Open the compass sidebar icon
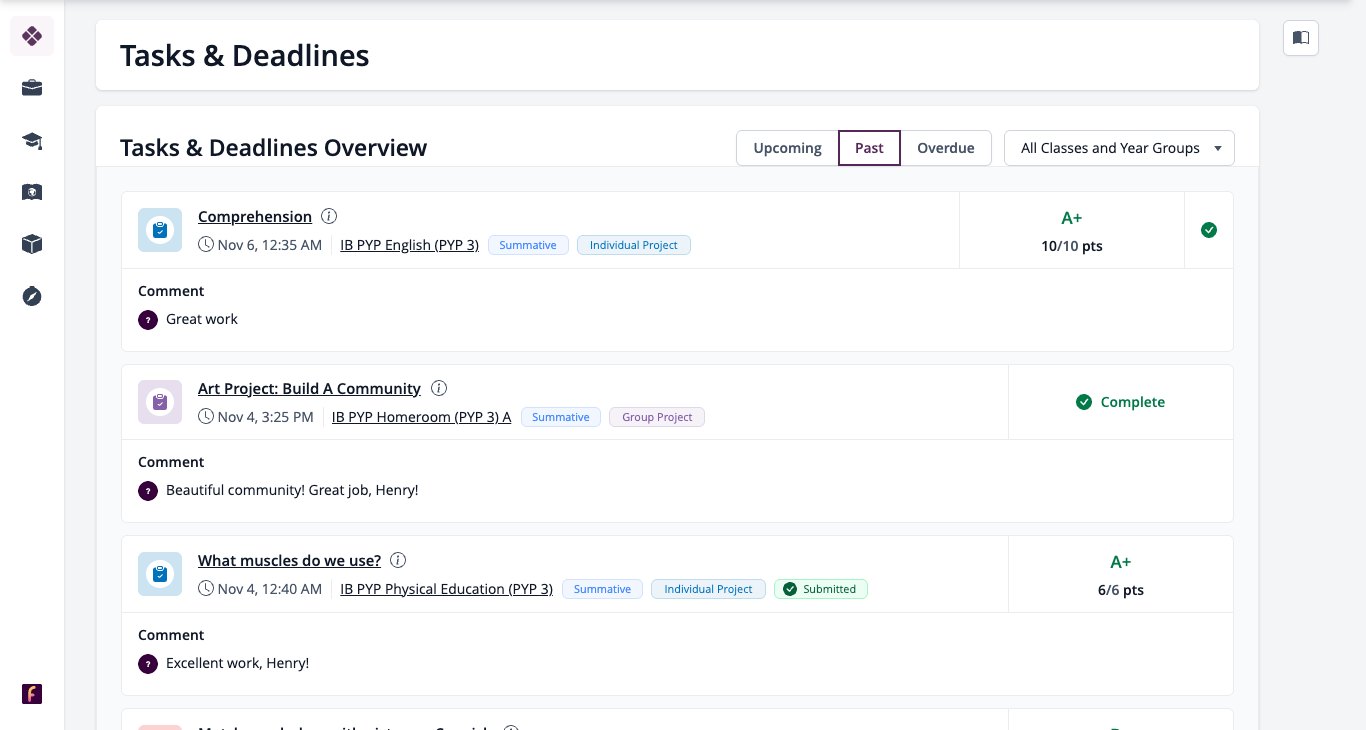Viewport: 1366px width, 730px height. (x=32, y=296)
